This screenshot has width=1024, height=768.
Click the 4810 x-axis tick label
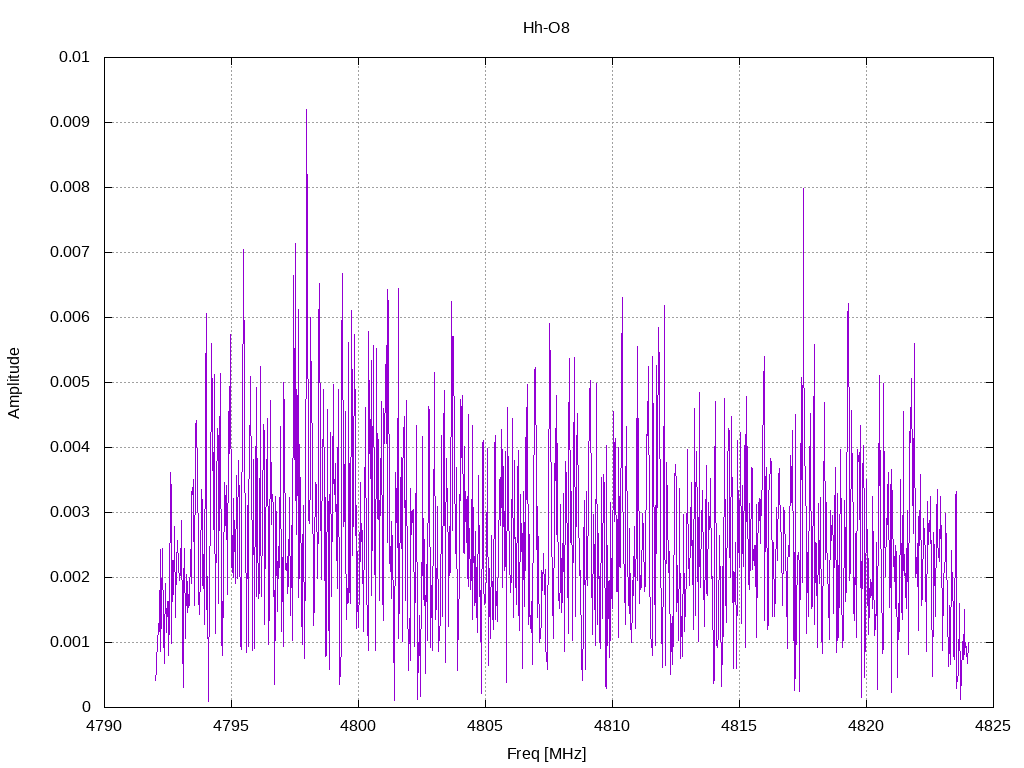click(613, 726)
